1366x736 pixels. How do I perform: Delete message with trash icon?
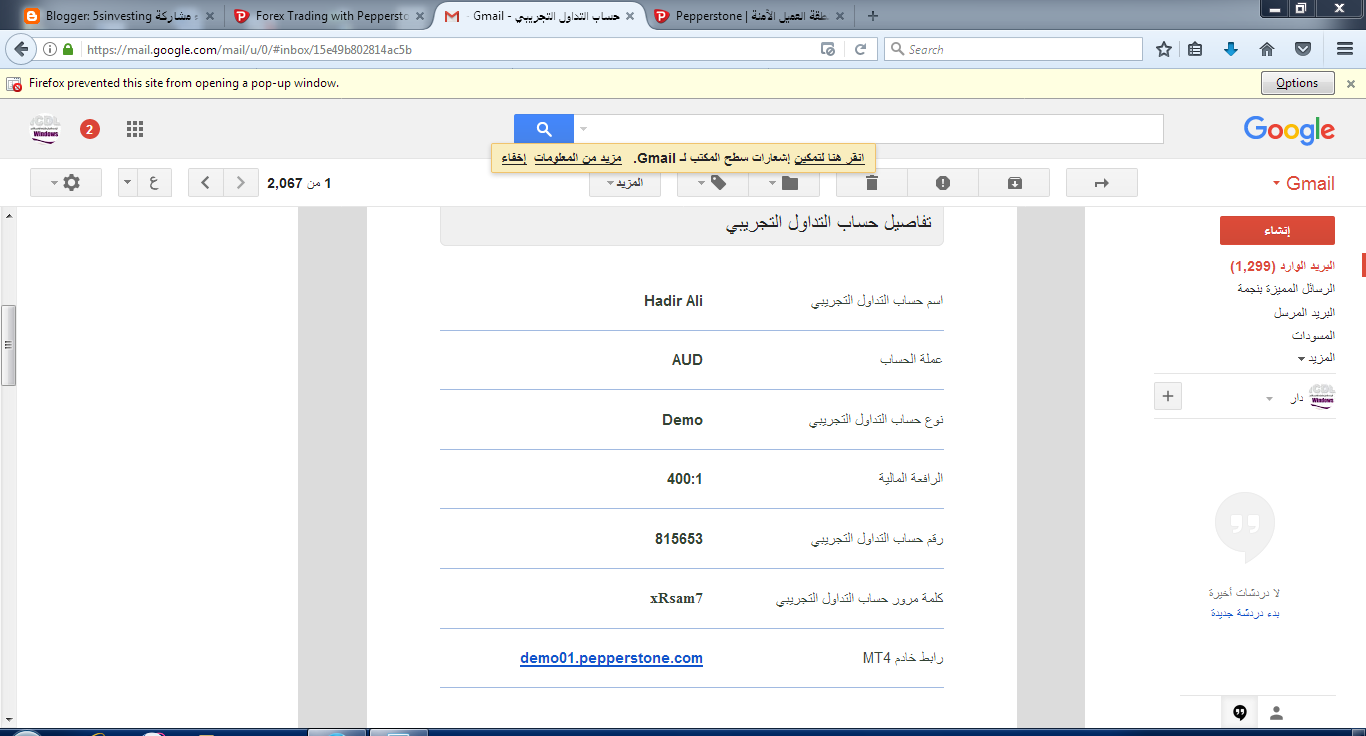click(871, 183)
